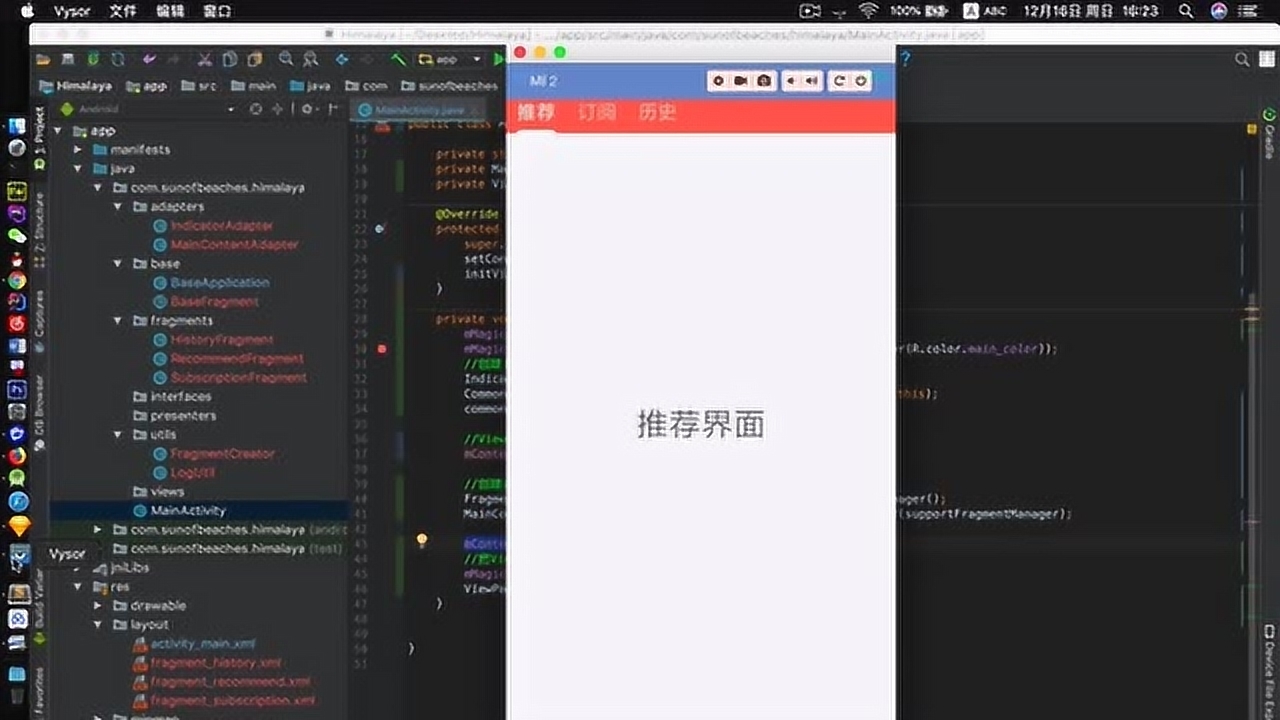Click the Project panel settings gear icon
Image resolution: width=1280 pixels, height=720 pixels.
tap(307, 109)
